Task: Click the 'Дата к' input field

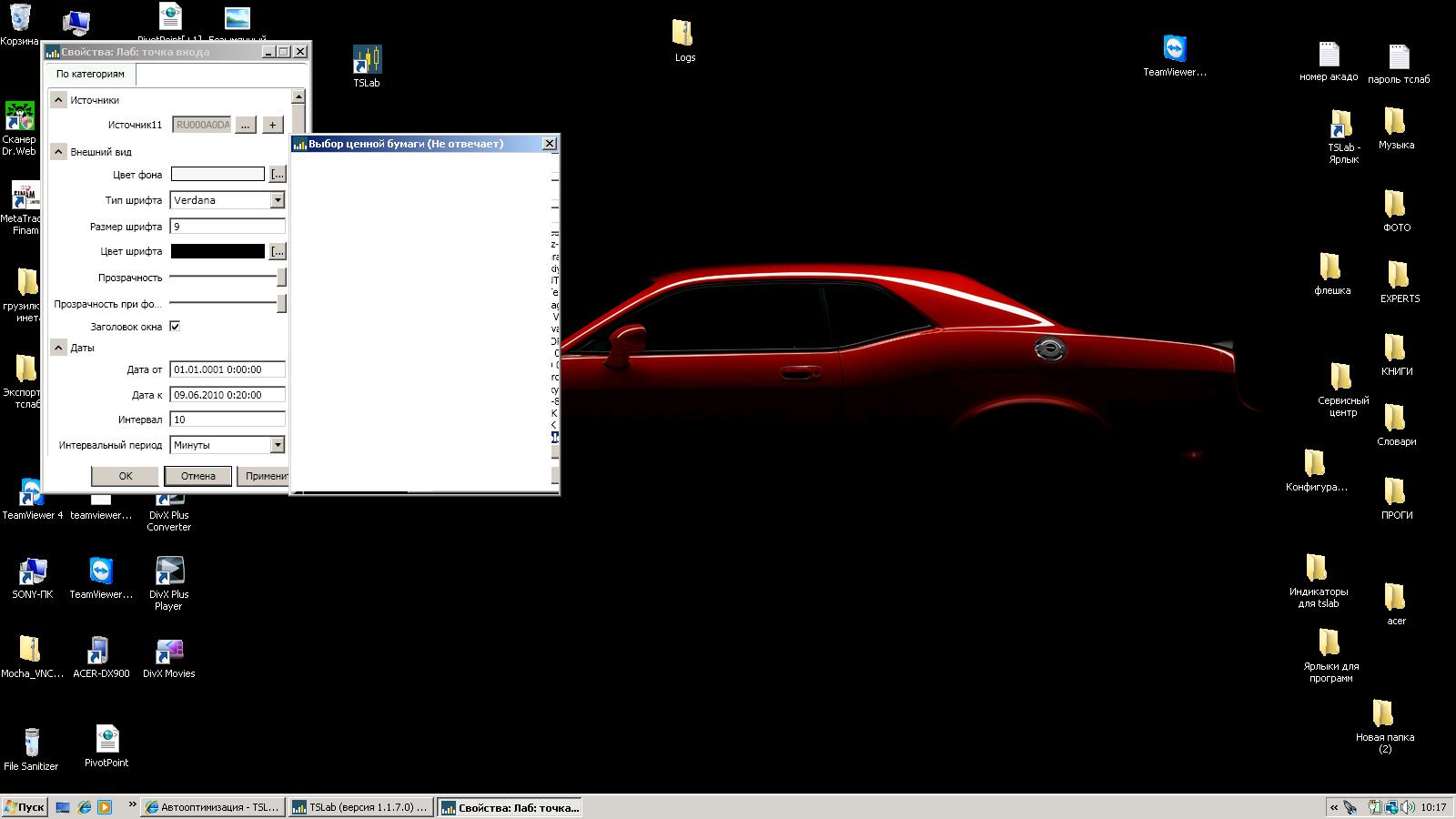Action: click(x=227, y=395)
